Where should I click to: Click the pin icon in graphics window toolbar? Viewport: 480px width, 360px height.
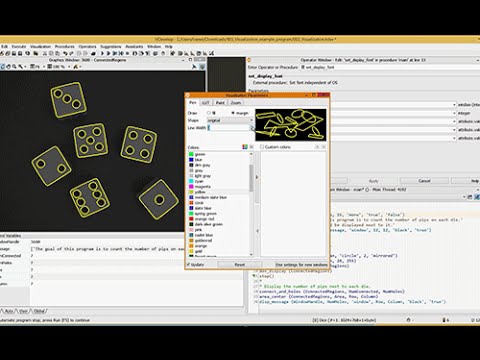click(x=194, y=67)
